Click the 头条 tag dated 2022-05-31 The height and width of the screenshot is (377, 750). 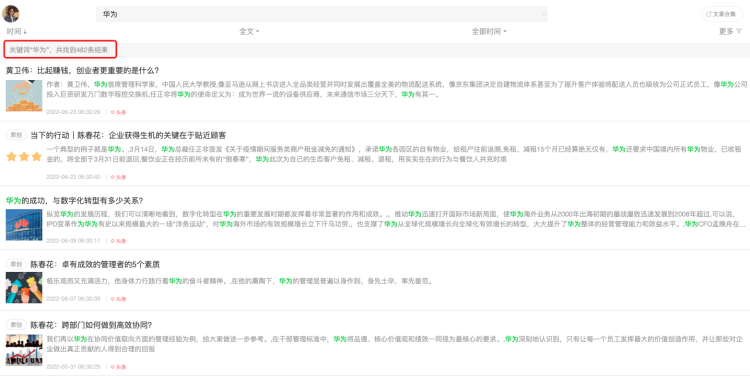point(118,367)
